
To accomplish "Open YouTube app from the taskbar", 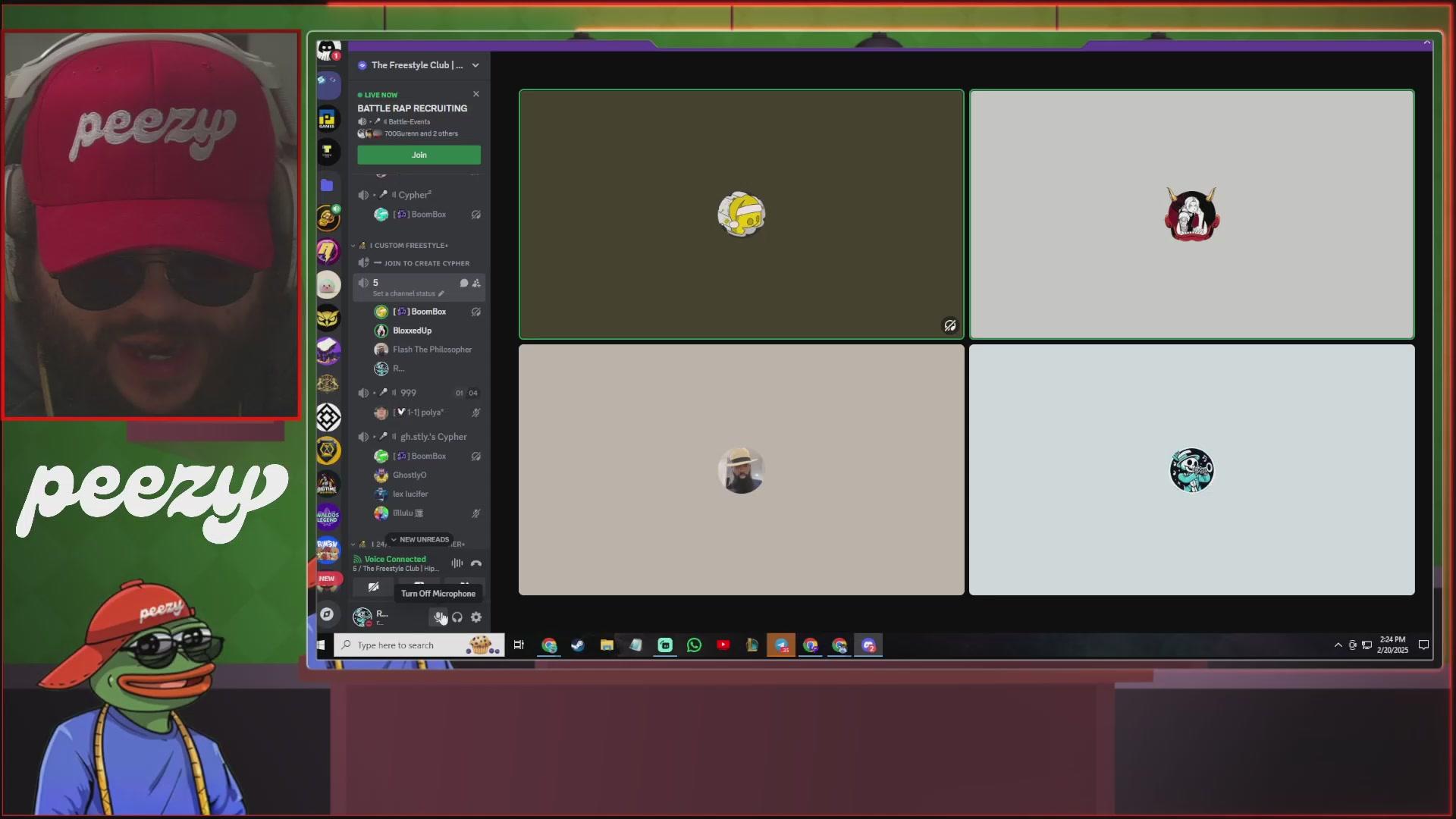I will pos(723,645).
